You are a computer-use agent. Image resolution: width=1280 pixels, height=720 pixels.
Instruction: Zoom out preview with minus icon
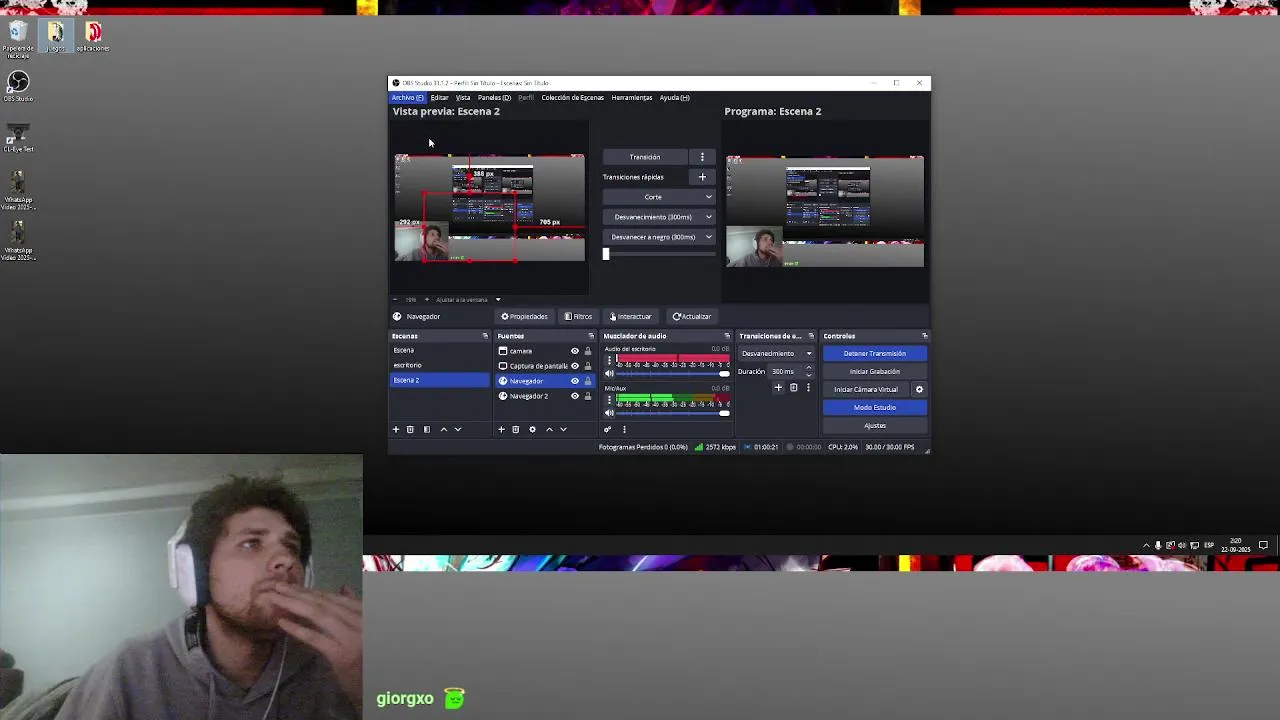click(395, 299)
